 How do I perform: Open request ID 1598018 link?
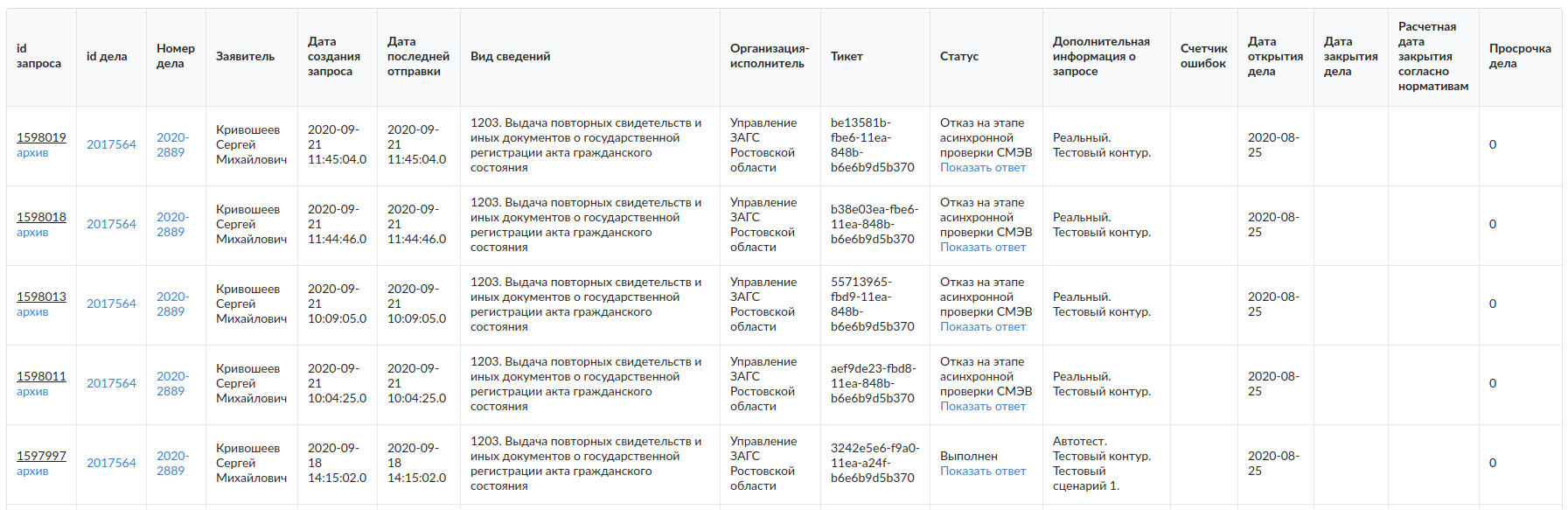(x=41, y=217)
